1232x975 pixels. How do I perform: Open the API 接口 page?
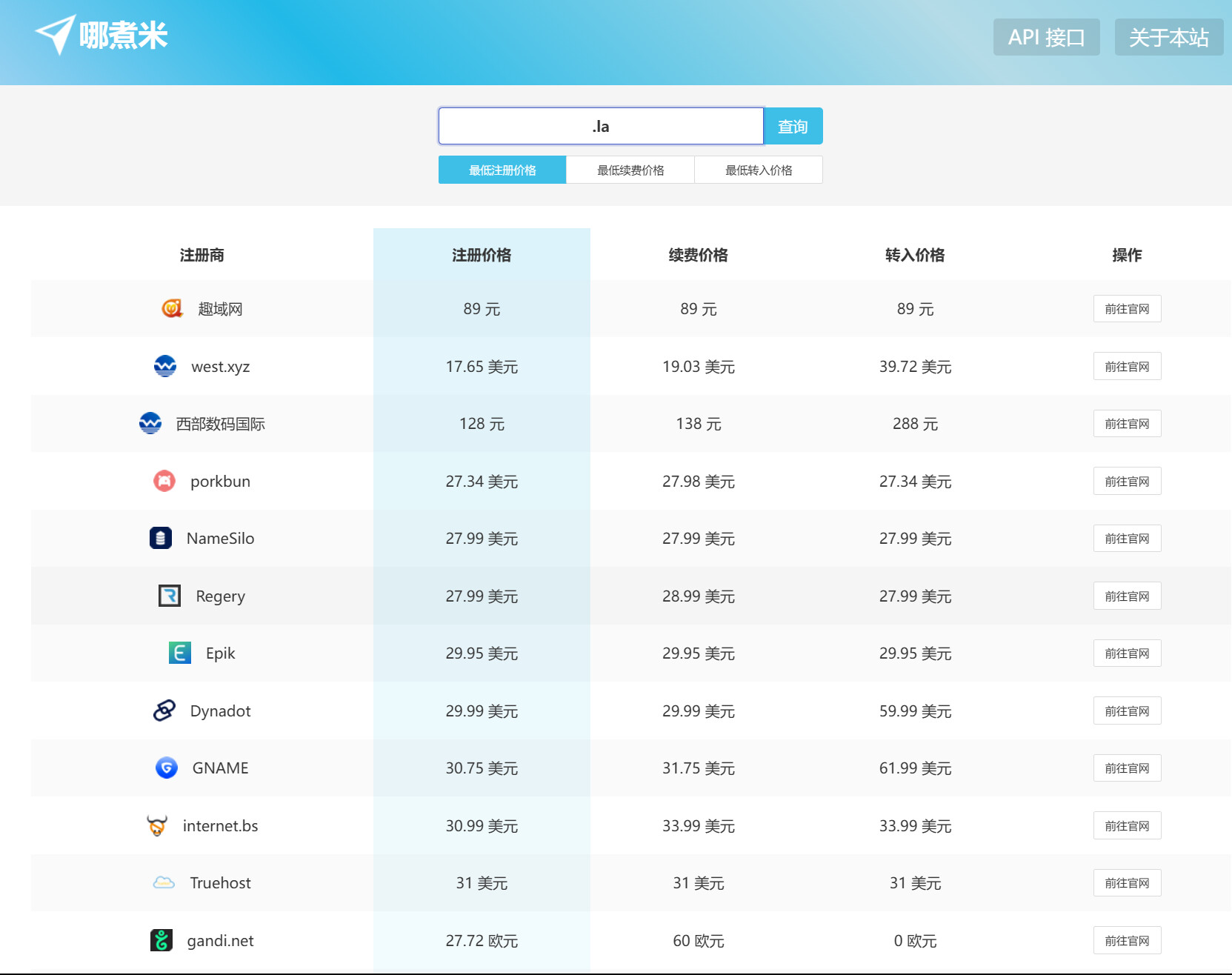[1046, 37]
